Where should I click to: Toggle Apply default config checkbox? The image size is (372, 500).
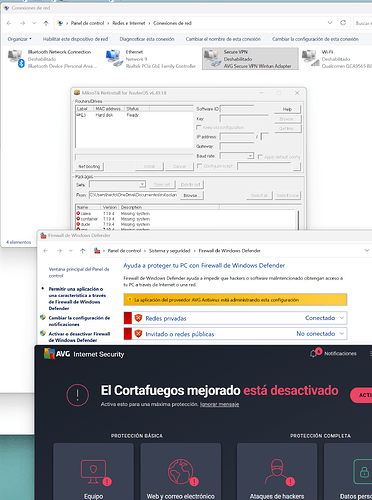[260, 157]
